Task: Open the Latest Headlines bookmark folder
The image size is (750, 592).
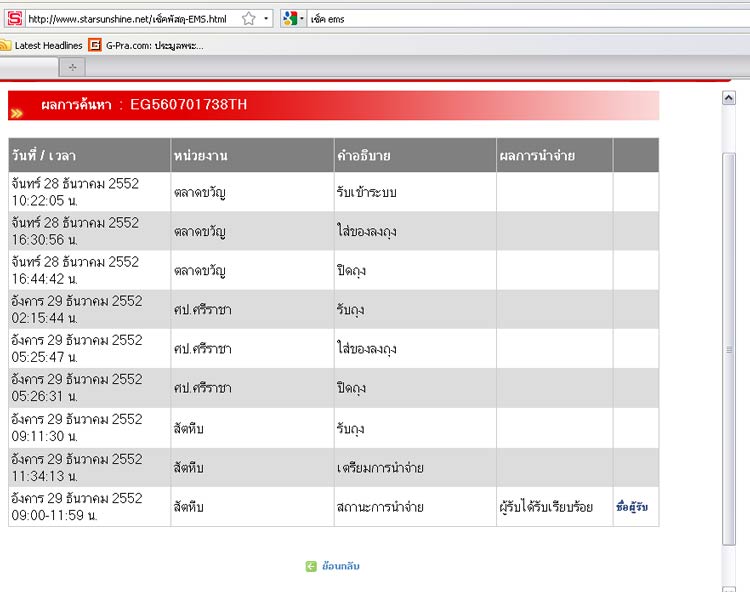Action: 48,45
